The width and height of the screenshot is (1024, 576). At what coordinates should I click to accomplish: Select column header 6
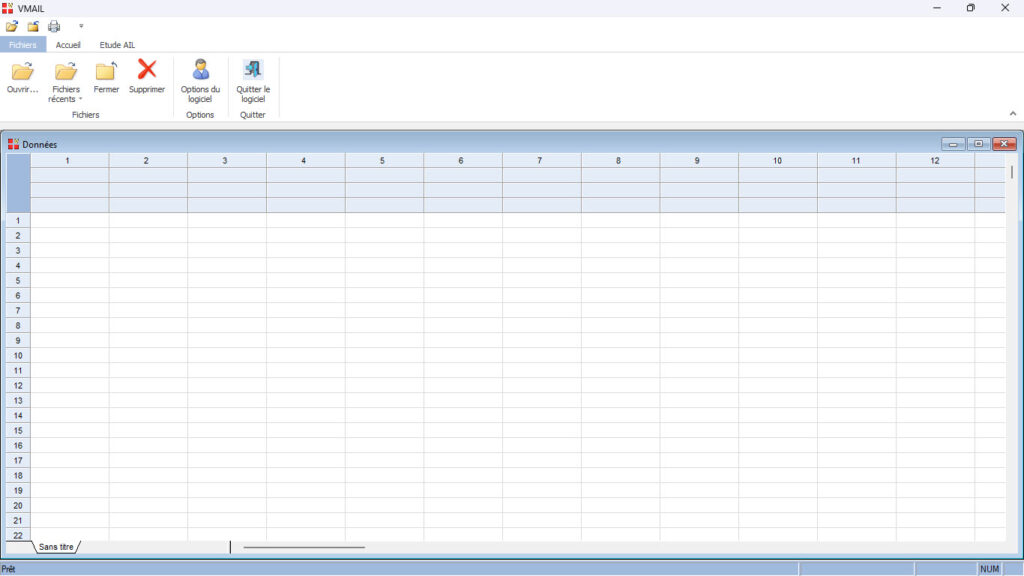(x=463, y=161)
